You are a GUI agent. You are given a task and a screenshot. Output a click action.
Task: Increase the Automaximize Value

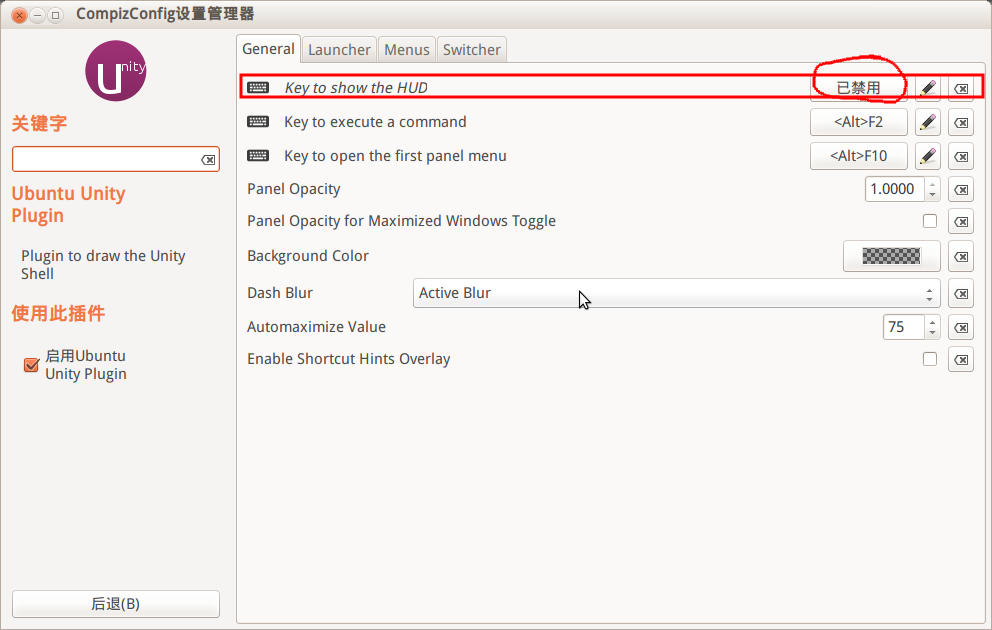coord(932,321)
